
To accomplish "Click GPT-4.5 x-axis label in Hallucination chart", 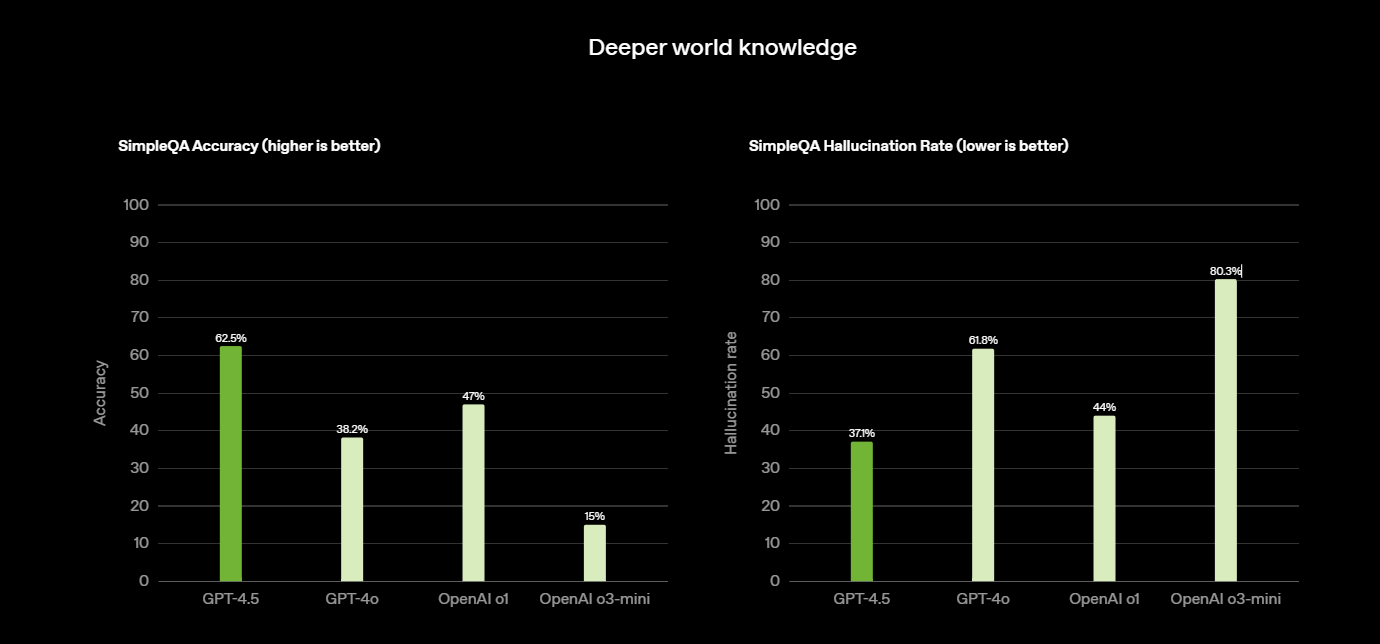I will pyautogui.click(x=861, y=599).
